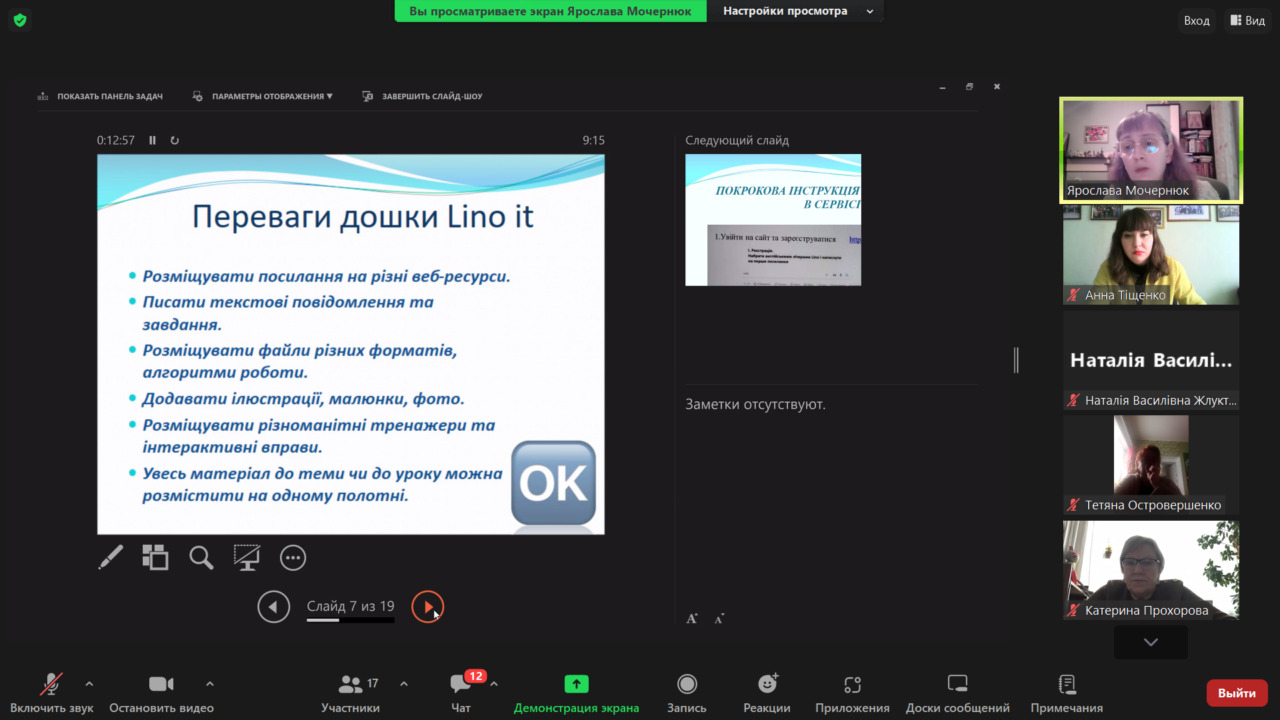This screenshot has width=1280, height=720.
Task: Click the slide progress bar
Action: pos(350,620)
